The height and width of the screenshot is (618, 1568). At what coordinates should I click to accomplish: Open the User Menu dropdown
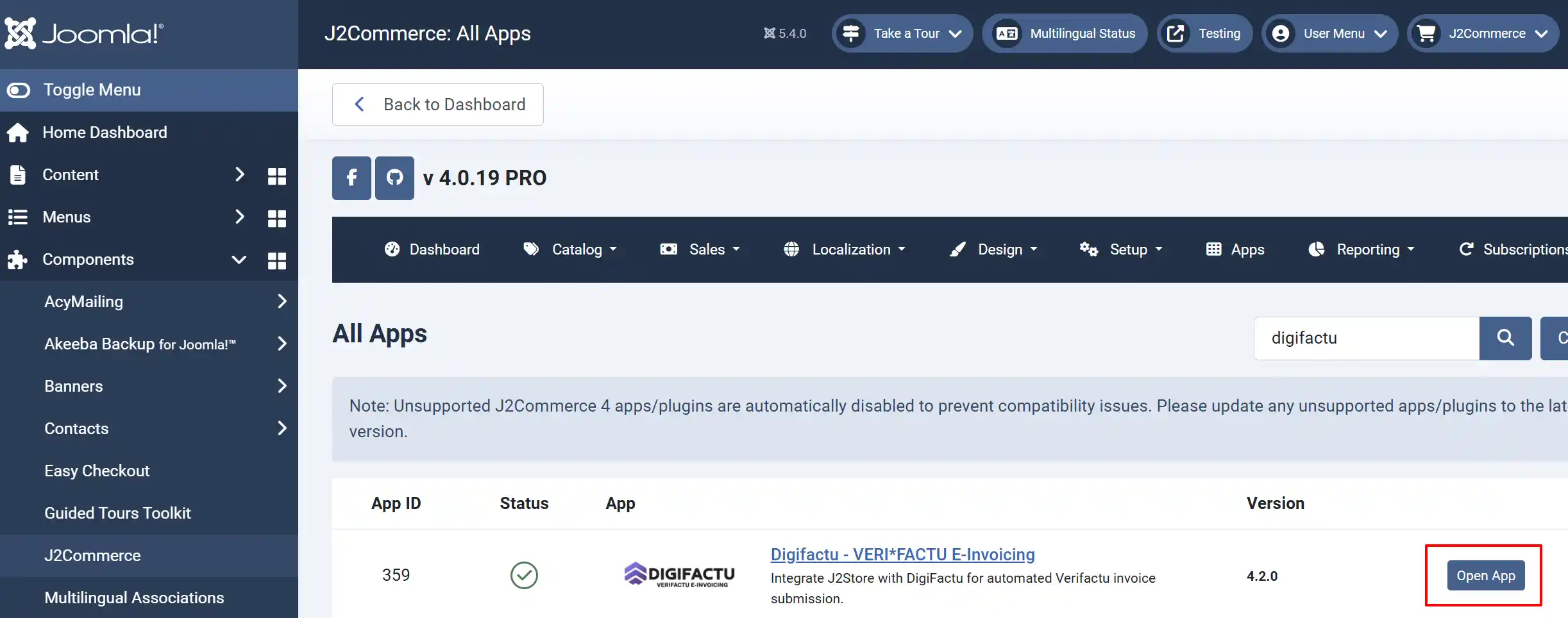point(1329,33)
